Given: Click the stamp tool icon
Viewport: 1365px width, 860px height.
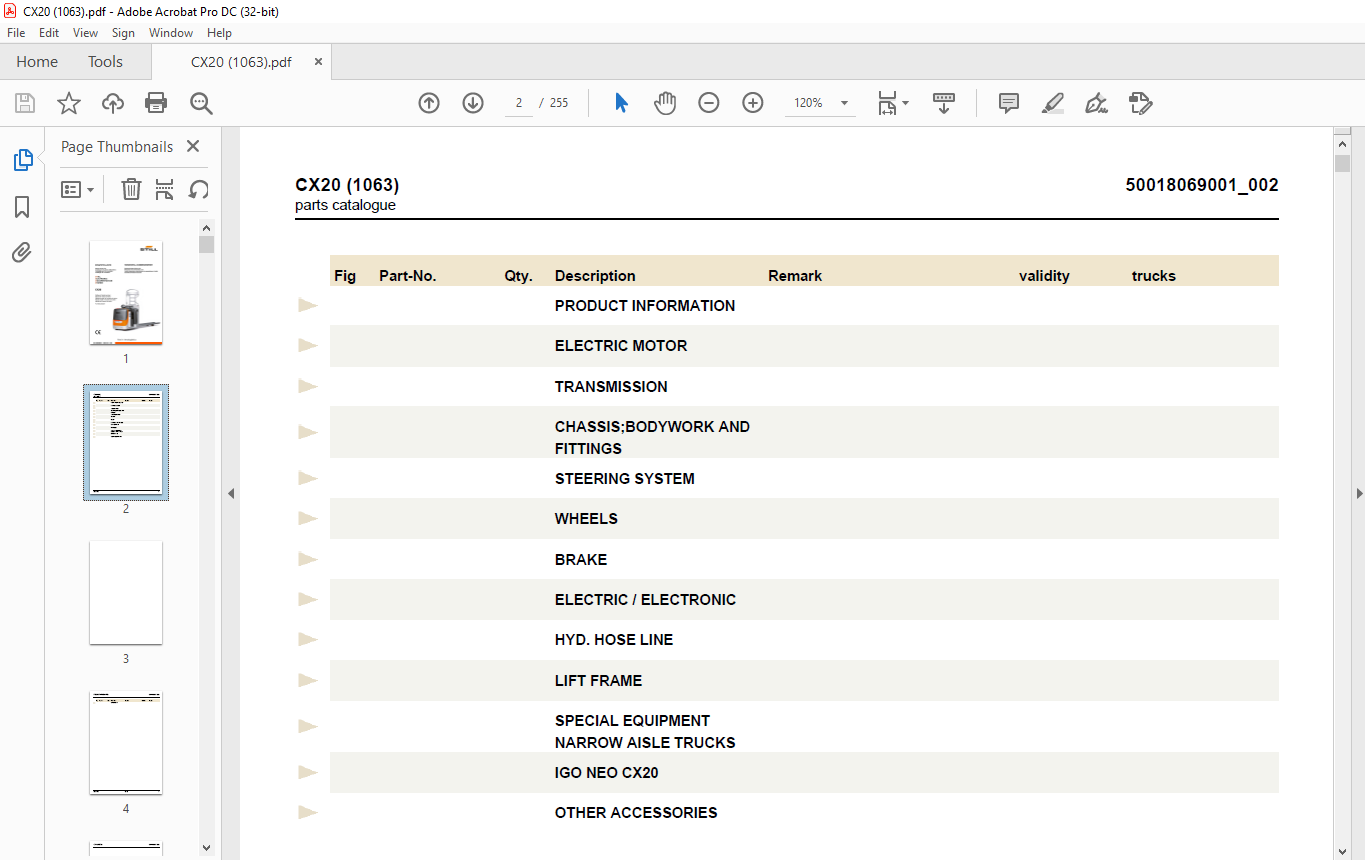Looking at the screenshot, I should pyautogui.click(x=1140, y=103).
